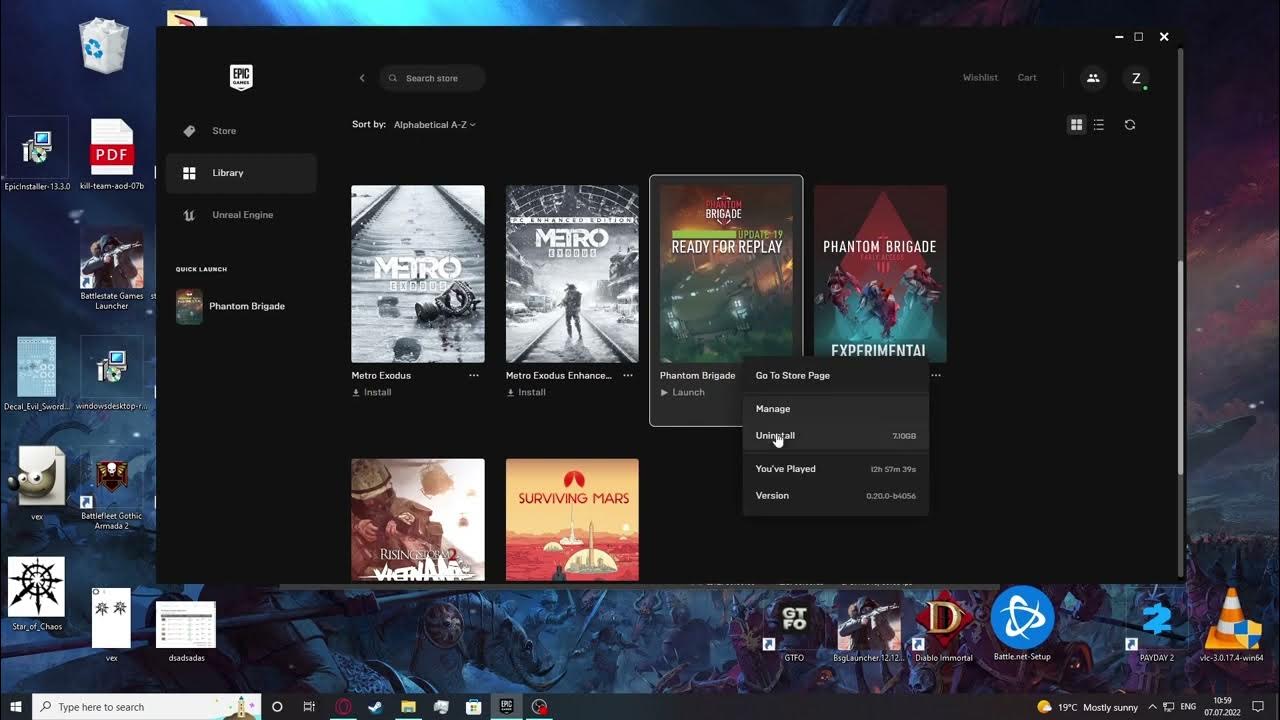Open Phantom Brigade Experimental options dots

pyautogui.click(x=936, y=376)
